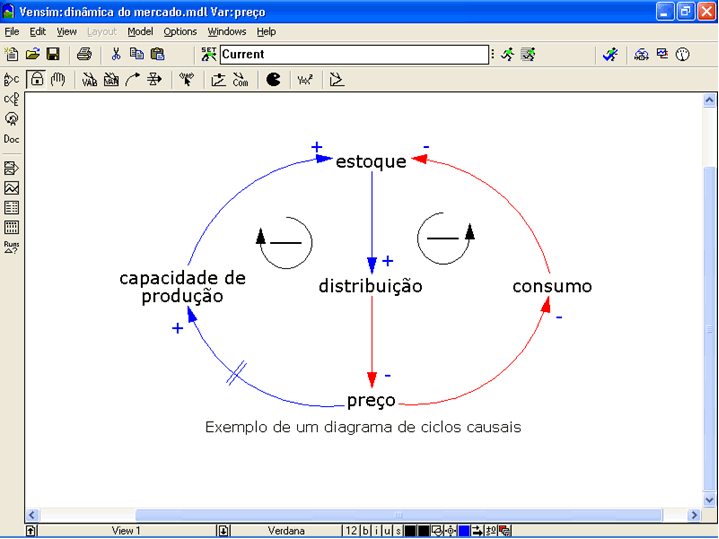Choose the Box Variable tool

pos(110,80)
